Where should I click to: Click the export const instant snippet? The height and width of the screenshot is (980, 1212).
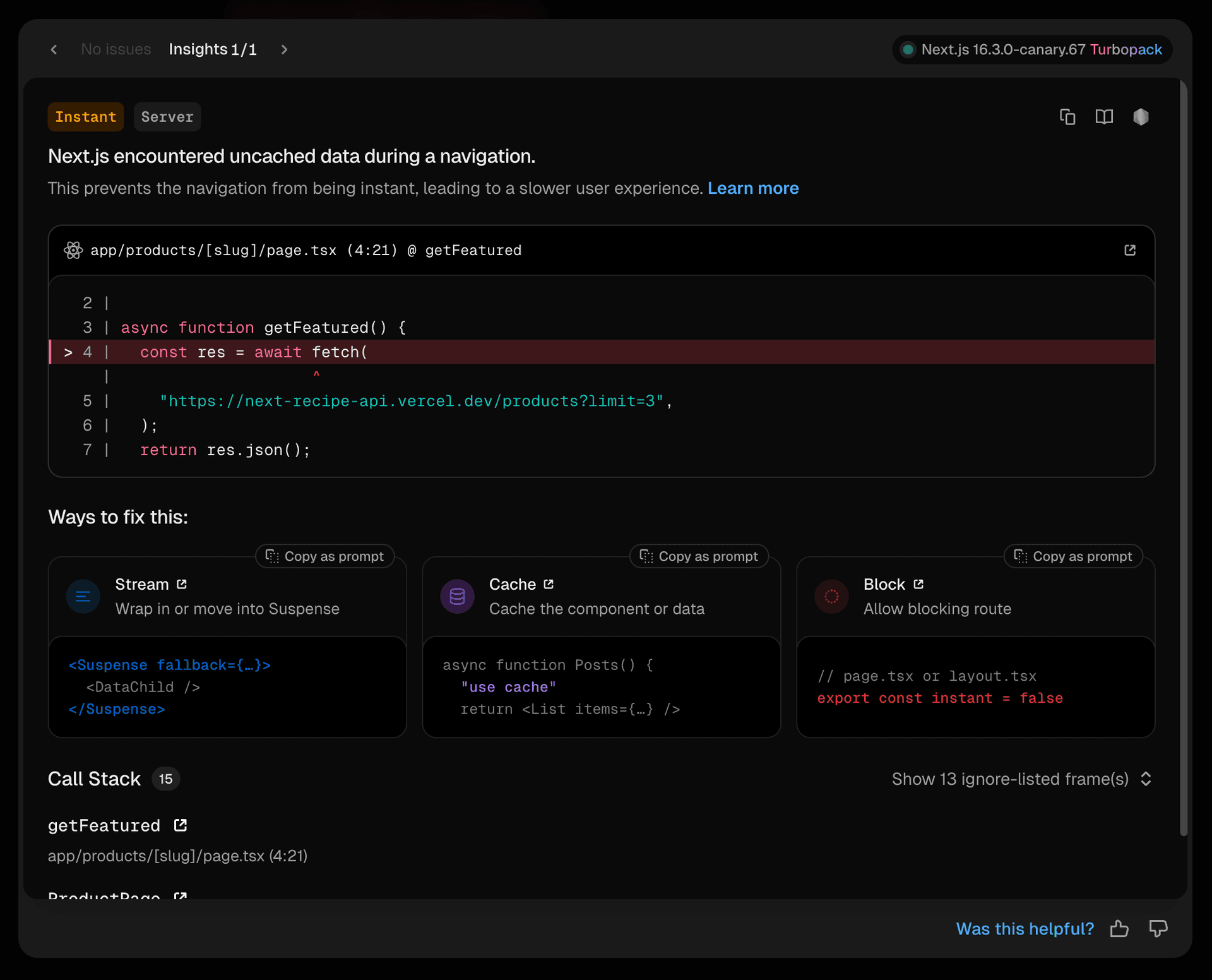point(940,698)
